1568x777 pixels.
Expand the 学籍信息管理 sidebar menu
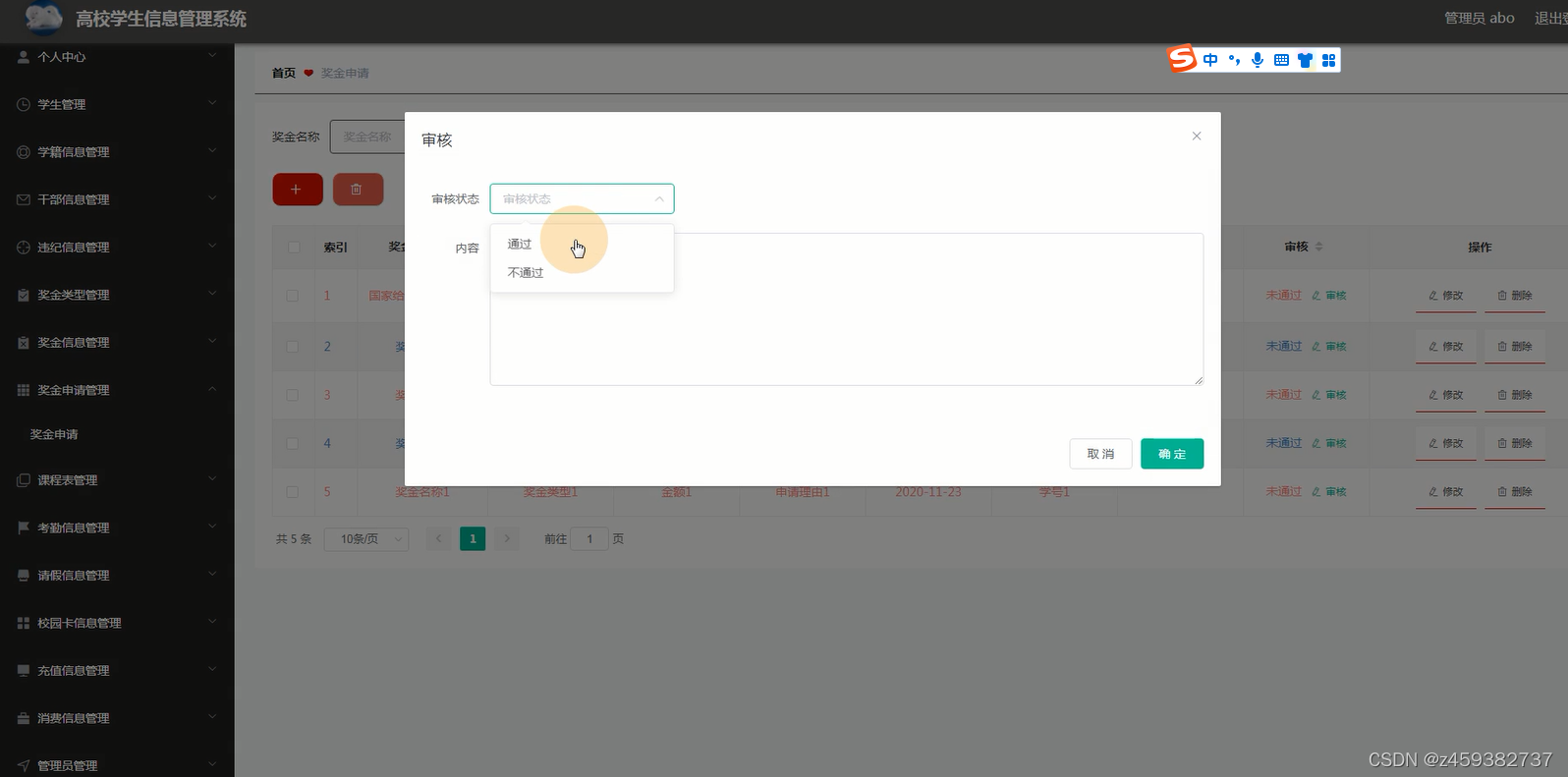(x=117, y=151)
